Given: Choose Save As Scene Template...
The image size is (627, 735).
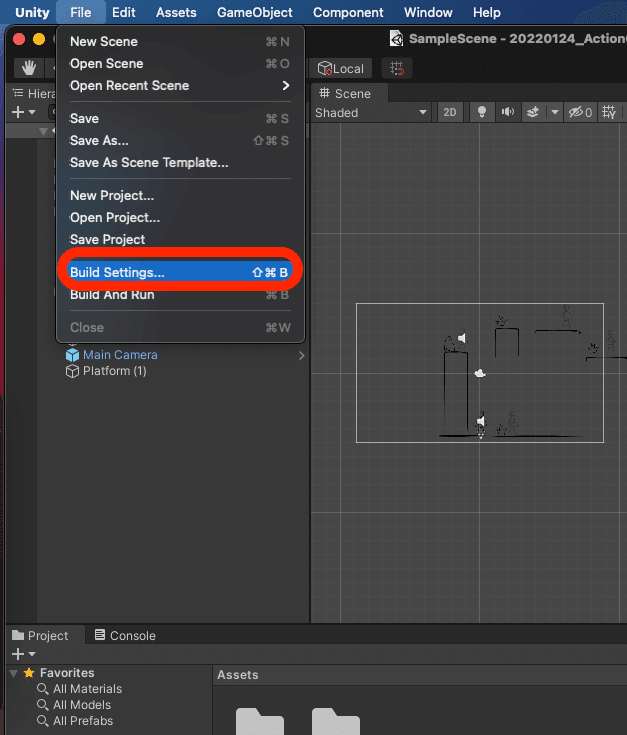Looking at the screenshot, I should [180, 163].
